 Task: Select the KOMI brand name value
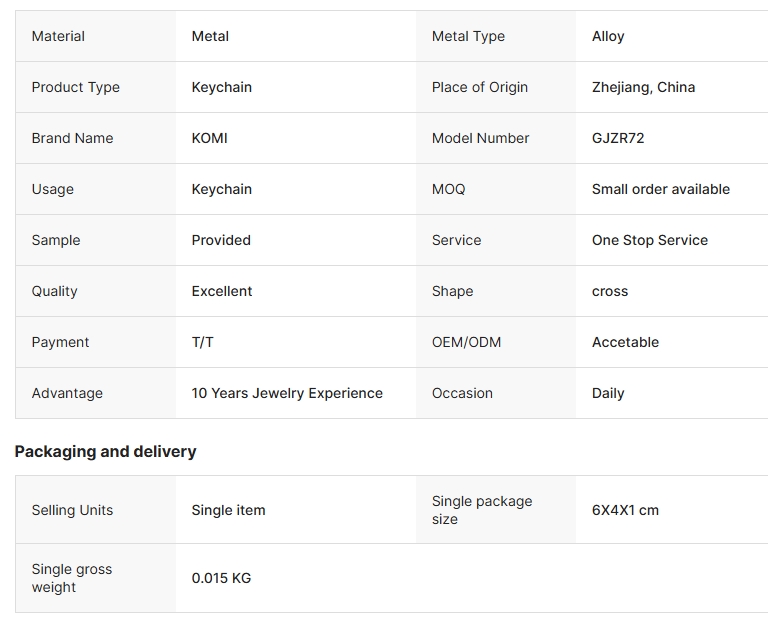(x=209, y=138)
